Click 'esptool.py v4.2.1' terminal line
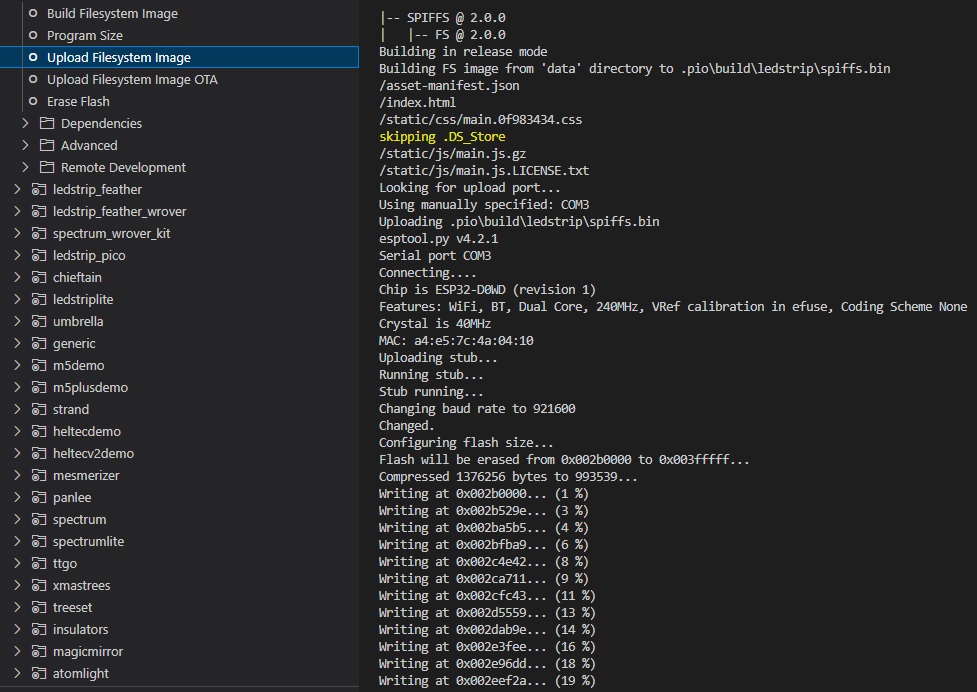This screenshot has width=977, height=692. tap(439, 239)
